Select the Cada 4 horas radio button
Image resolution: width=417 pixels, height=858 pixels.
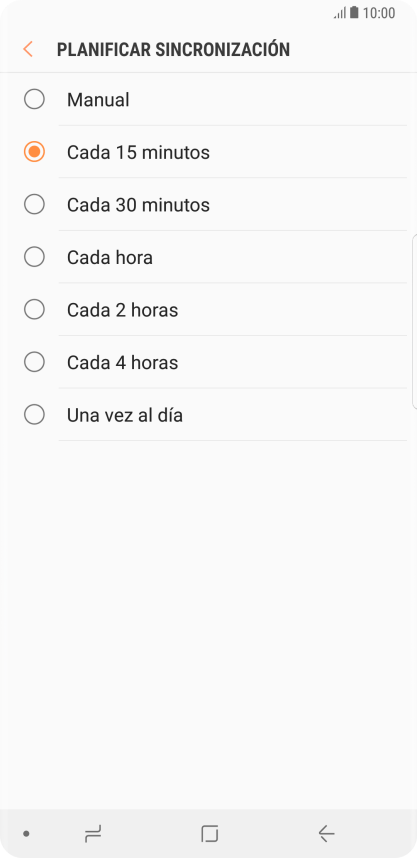(x=34, y=362)
